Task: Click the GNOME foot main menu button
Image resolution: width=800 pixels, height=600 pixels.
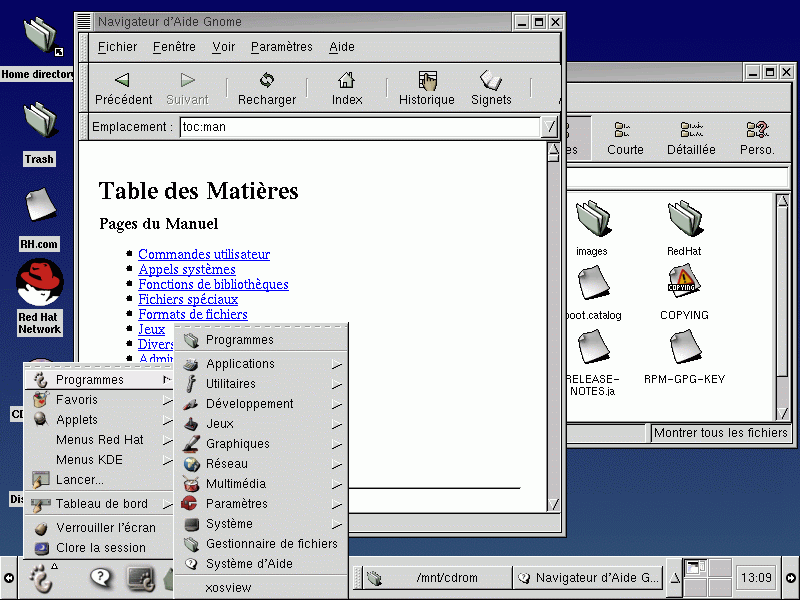Action: coord(42,577)
